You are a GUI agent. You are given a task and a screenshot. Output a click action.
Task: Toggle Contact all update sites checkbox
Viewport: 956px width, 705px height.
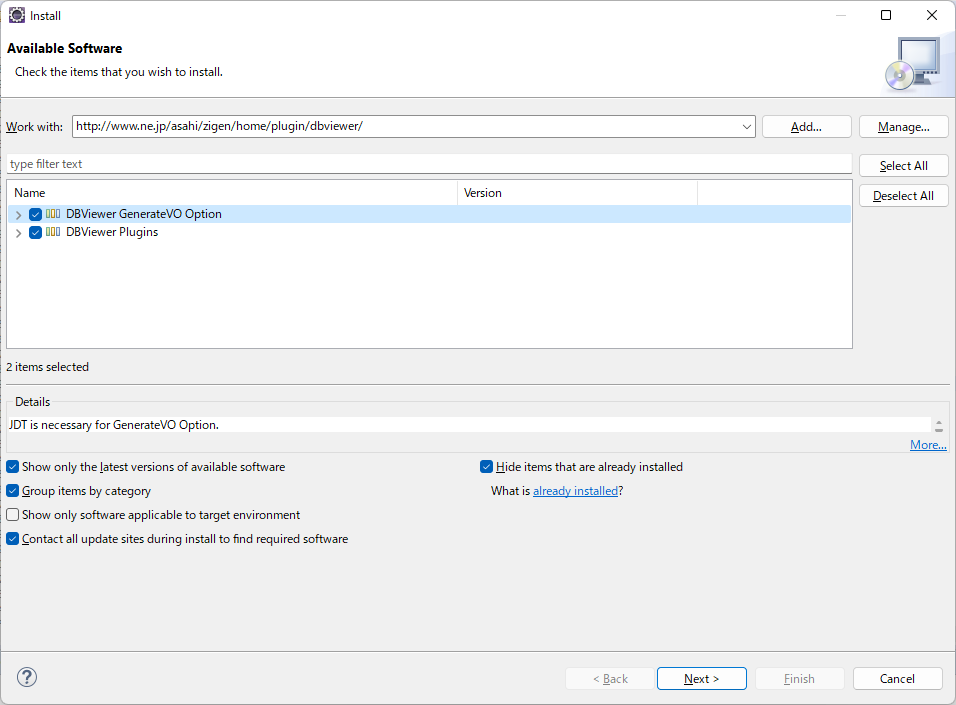13,539
